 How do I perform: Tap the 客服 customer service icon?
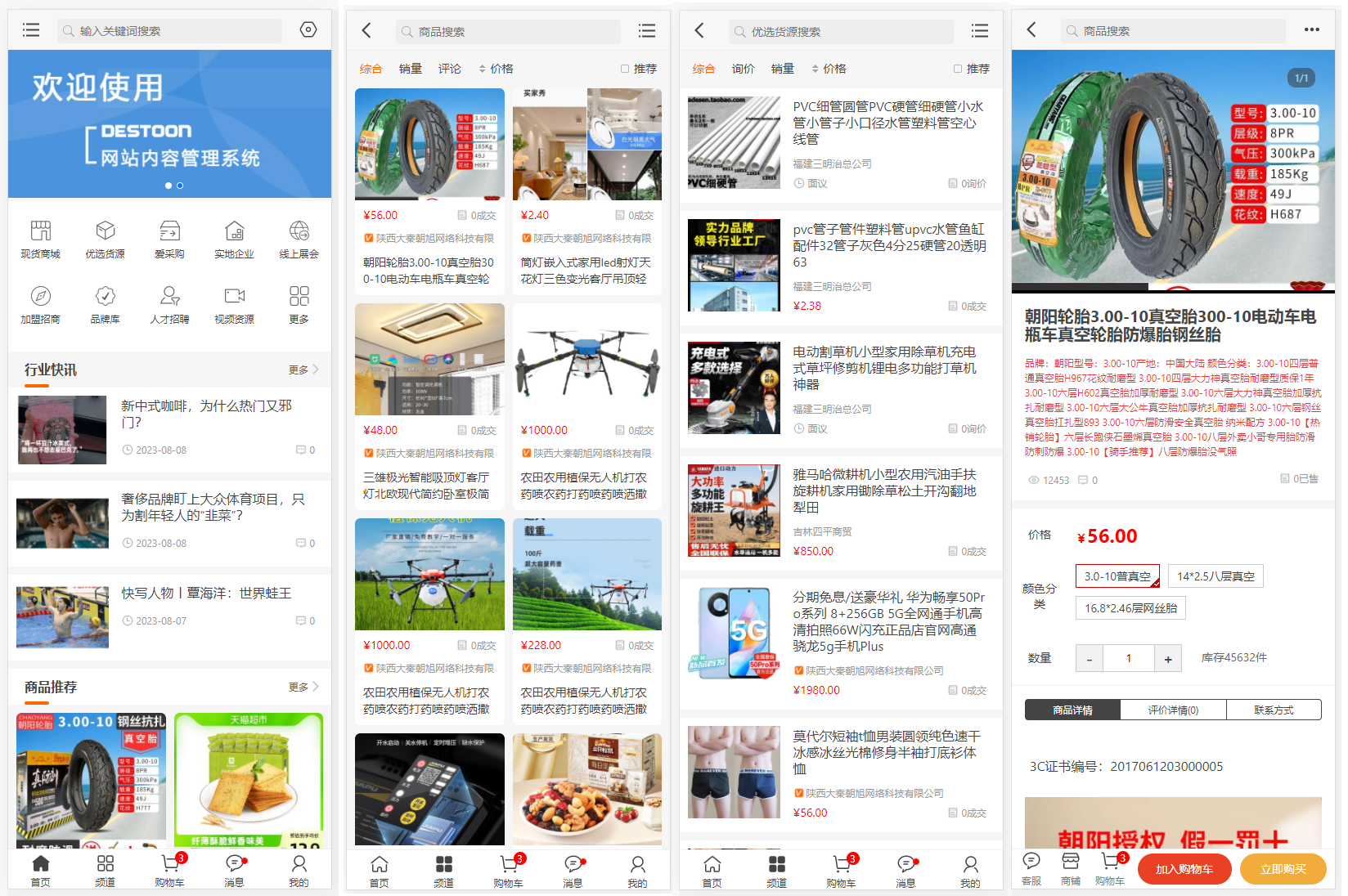[1031, 868]
